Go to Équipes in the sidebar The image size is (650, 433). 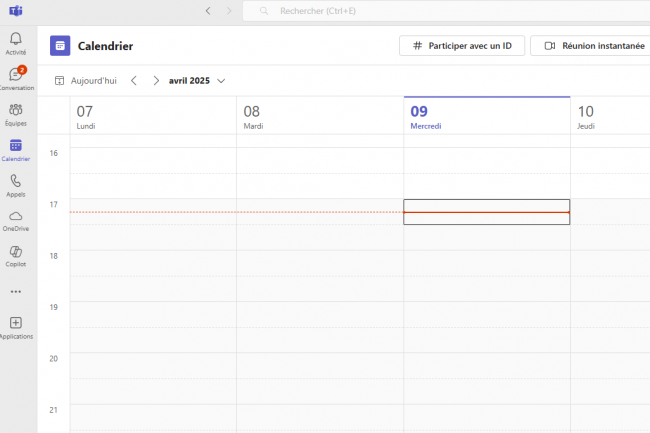(x=15, y=114)
